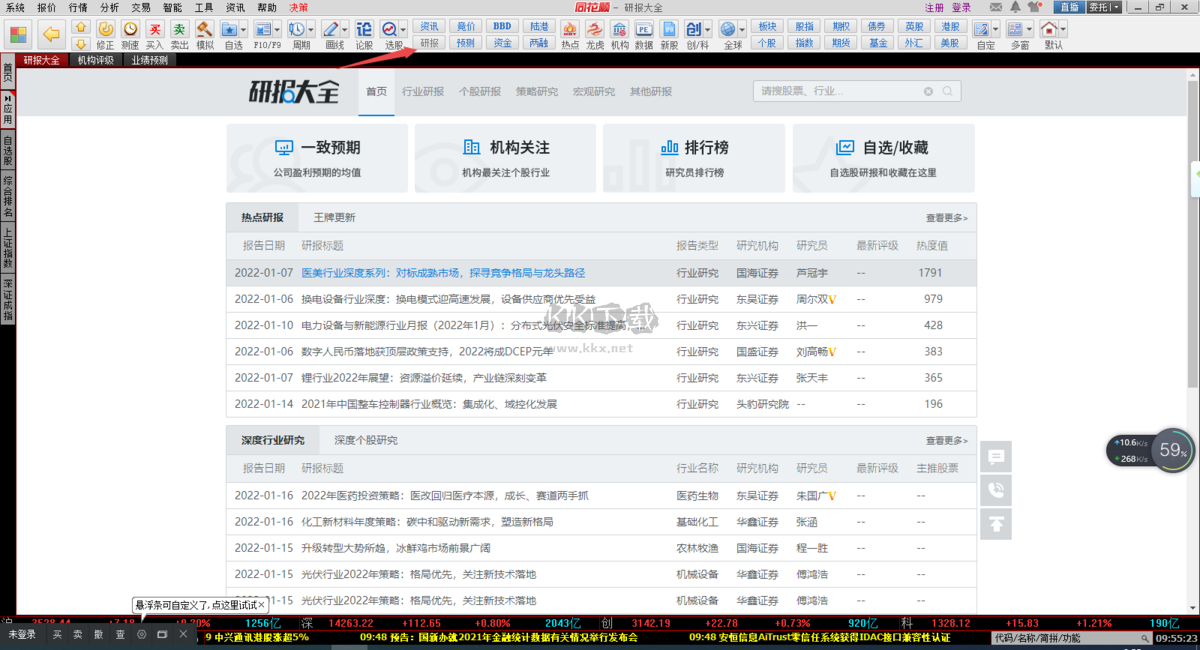Image resolution: width=1200 pixels, height=650 pixels.
Task: Click the 机构 institution icon
Action: click(620, 34)
